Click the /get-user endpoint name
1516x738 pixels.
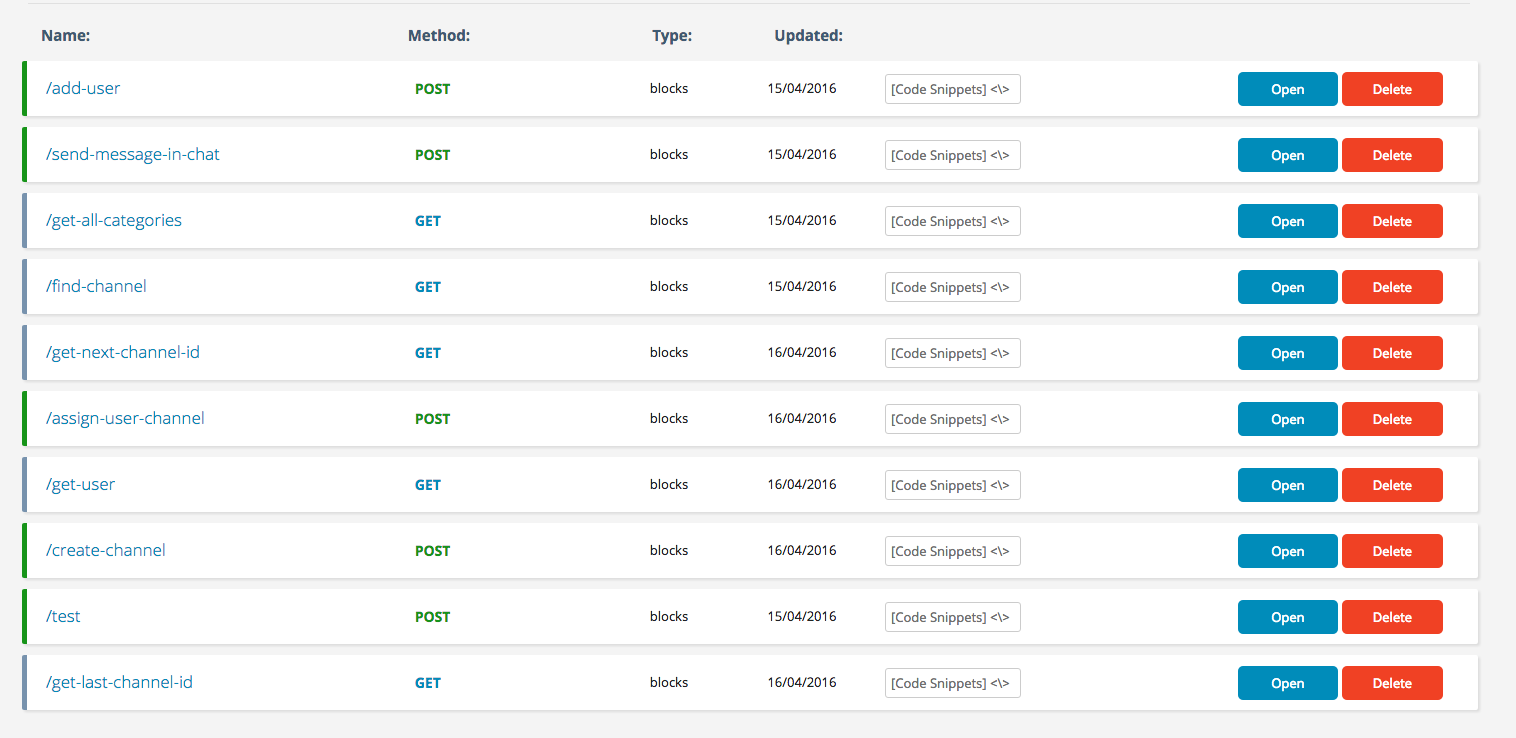click(x=81, y=484)
